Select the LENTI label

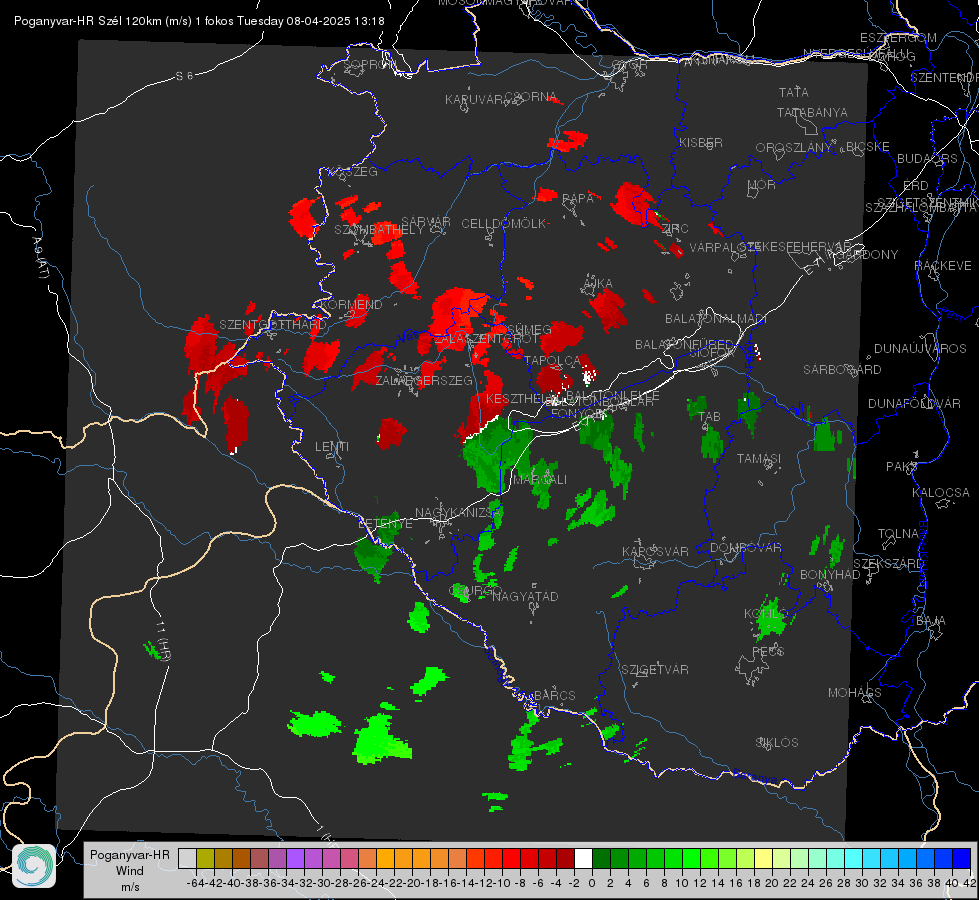point(332,447)
